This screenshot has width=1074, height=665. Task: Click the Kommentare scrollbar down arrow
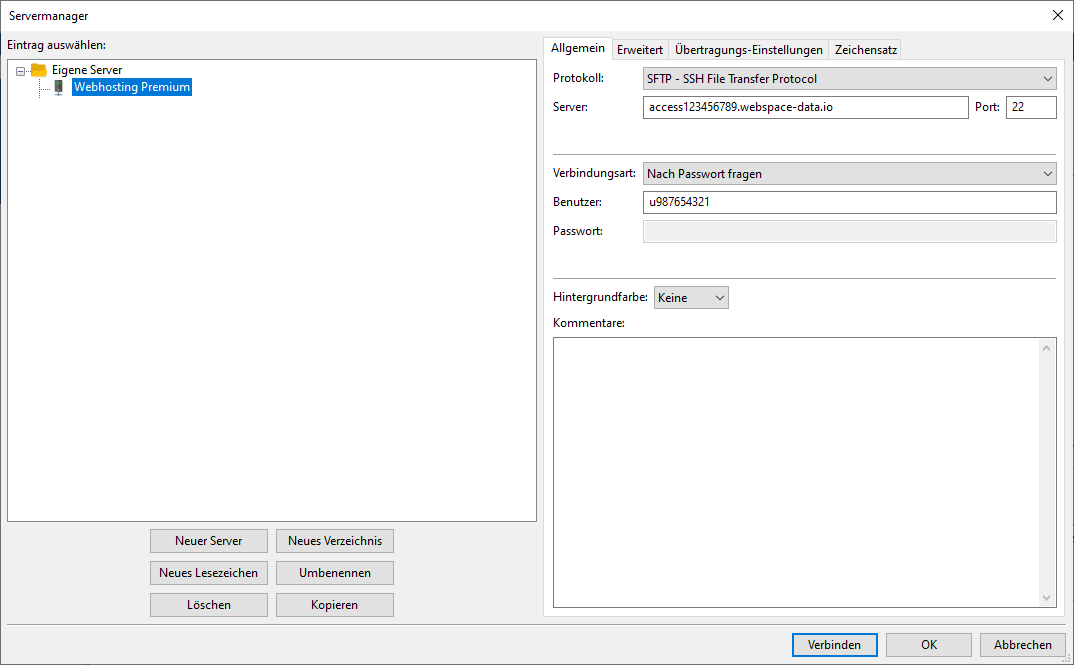tap(1047, 598)
